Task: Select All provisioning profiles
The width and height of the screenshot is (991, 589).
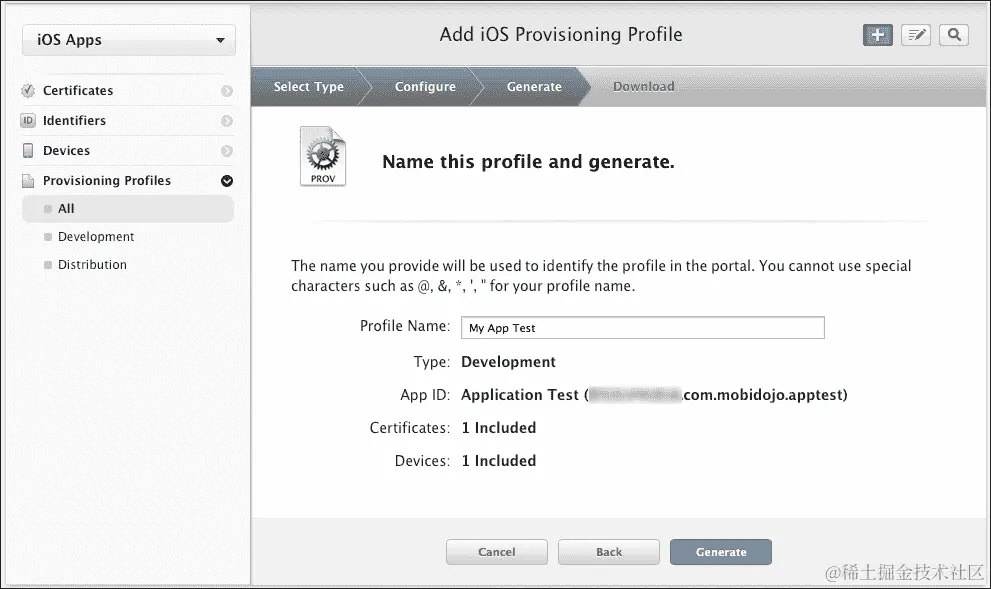Action: [128, 209]
